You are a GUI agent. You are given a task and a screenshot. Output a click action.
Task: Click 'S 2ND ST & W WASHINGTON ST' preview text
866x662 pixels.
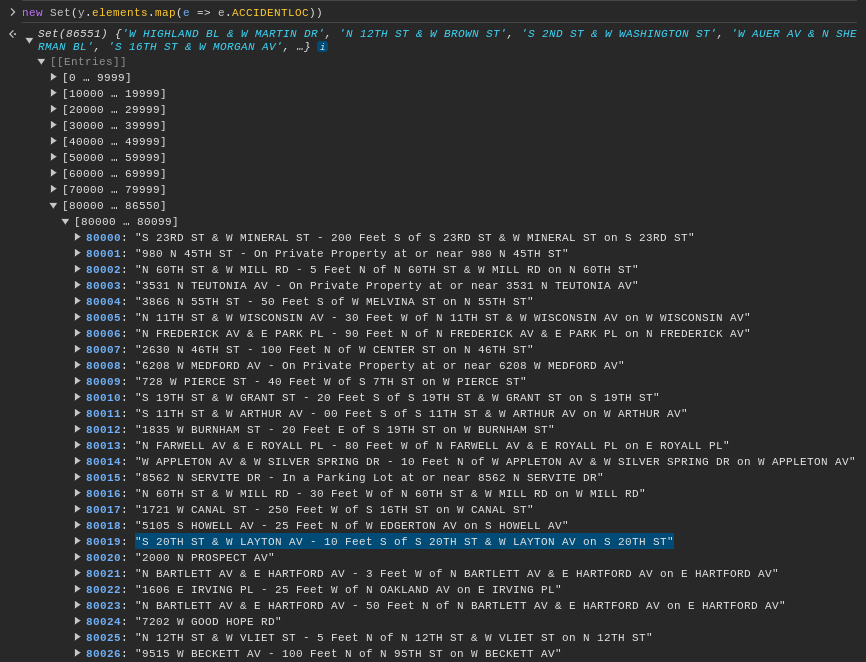click(619, 34)
